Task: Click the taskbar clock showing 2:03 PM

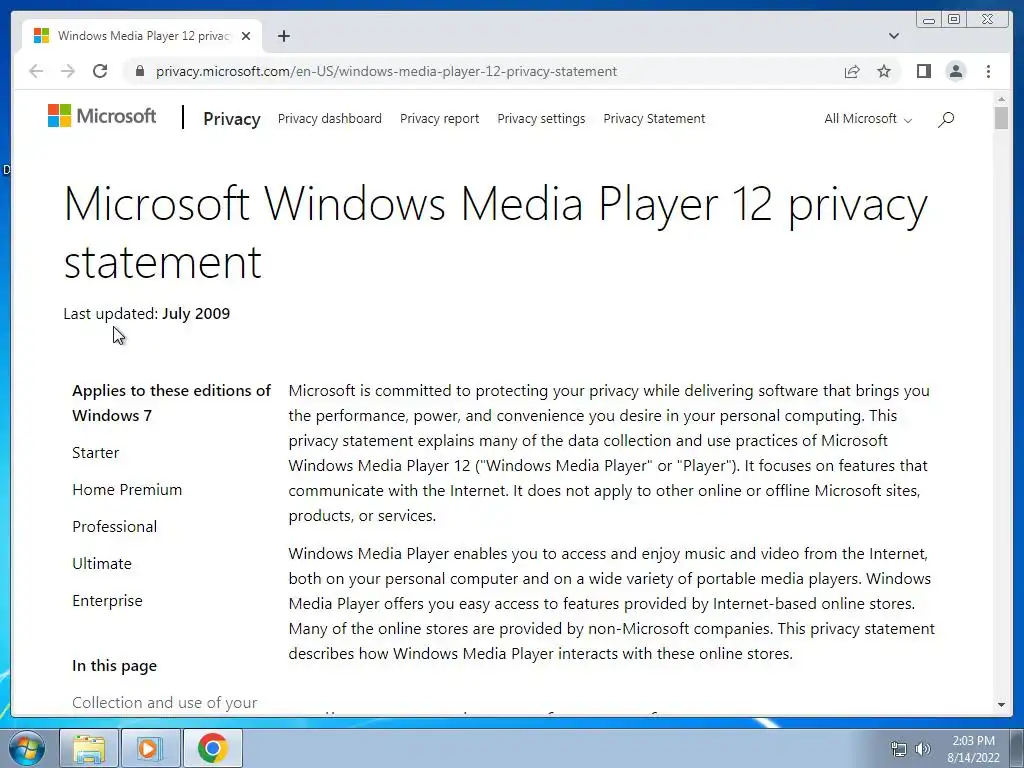Action: [973, 749]
